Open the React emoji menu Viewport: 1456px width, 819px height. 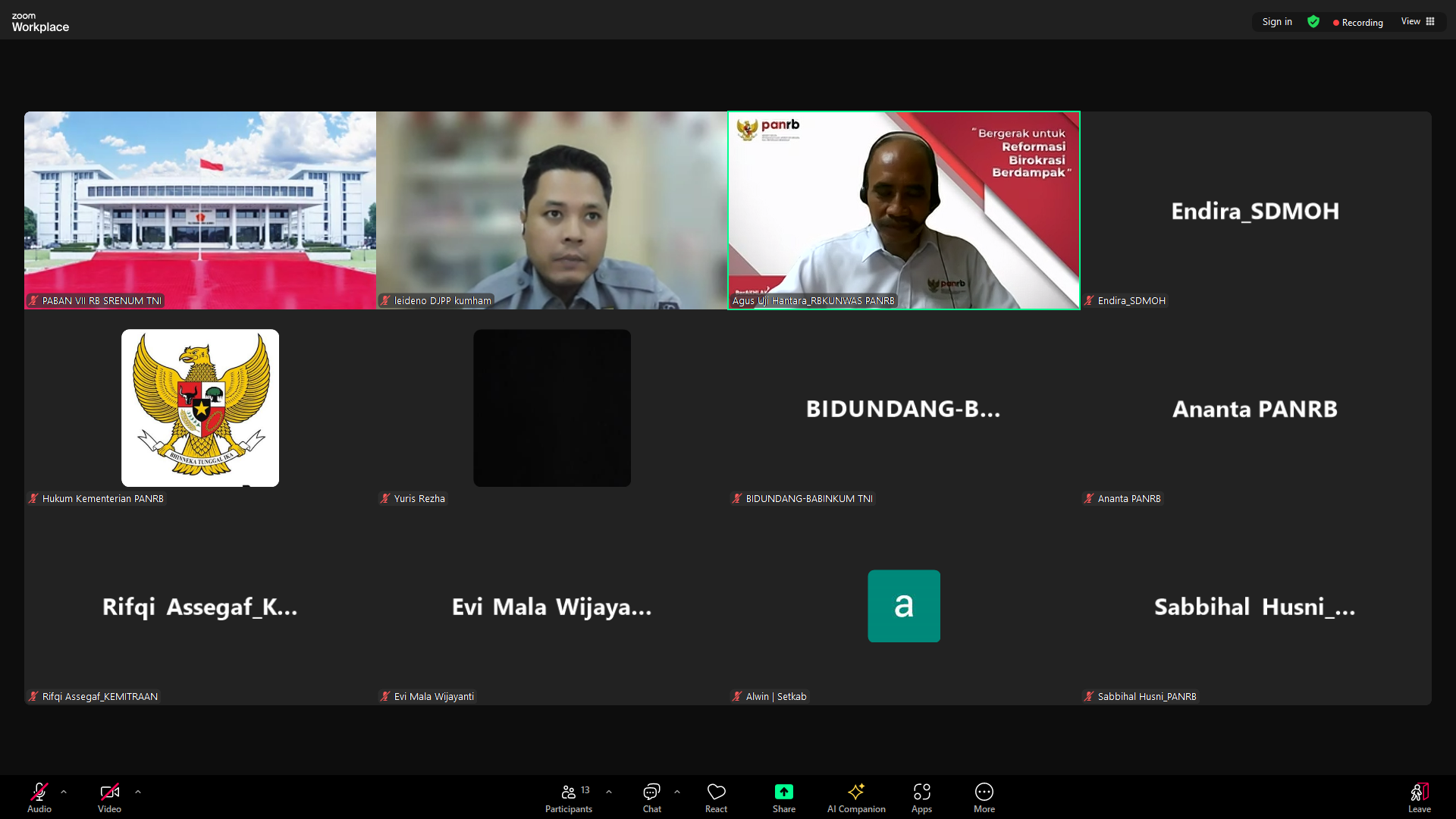[x=716, y=797]
